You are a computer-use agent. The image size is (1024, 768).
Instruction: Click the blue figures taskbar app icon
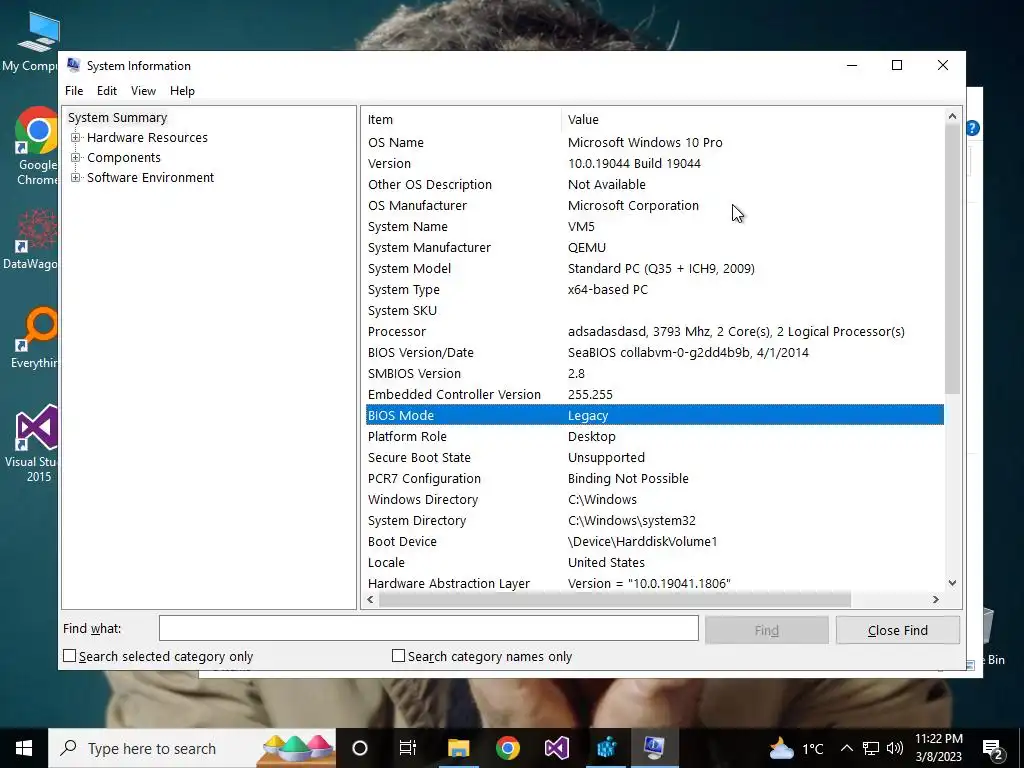[606, 748]
